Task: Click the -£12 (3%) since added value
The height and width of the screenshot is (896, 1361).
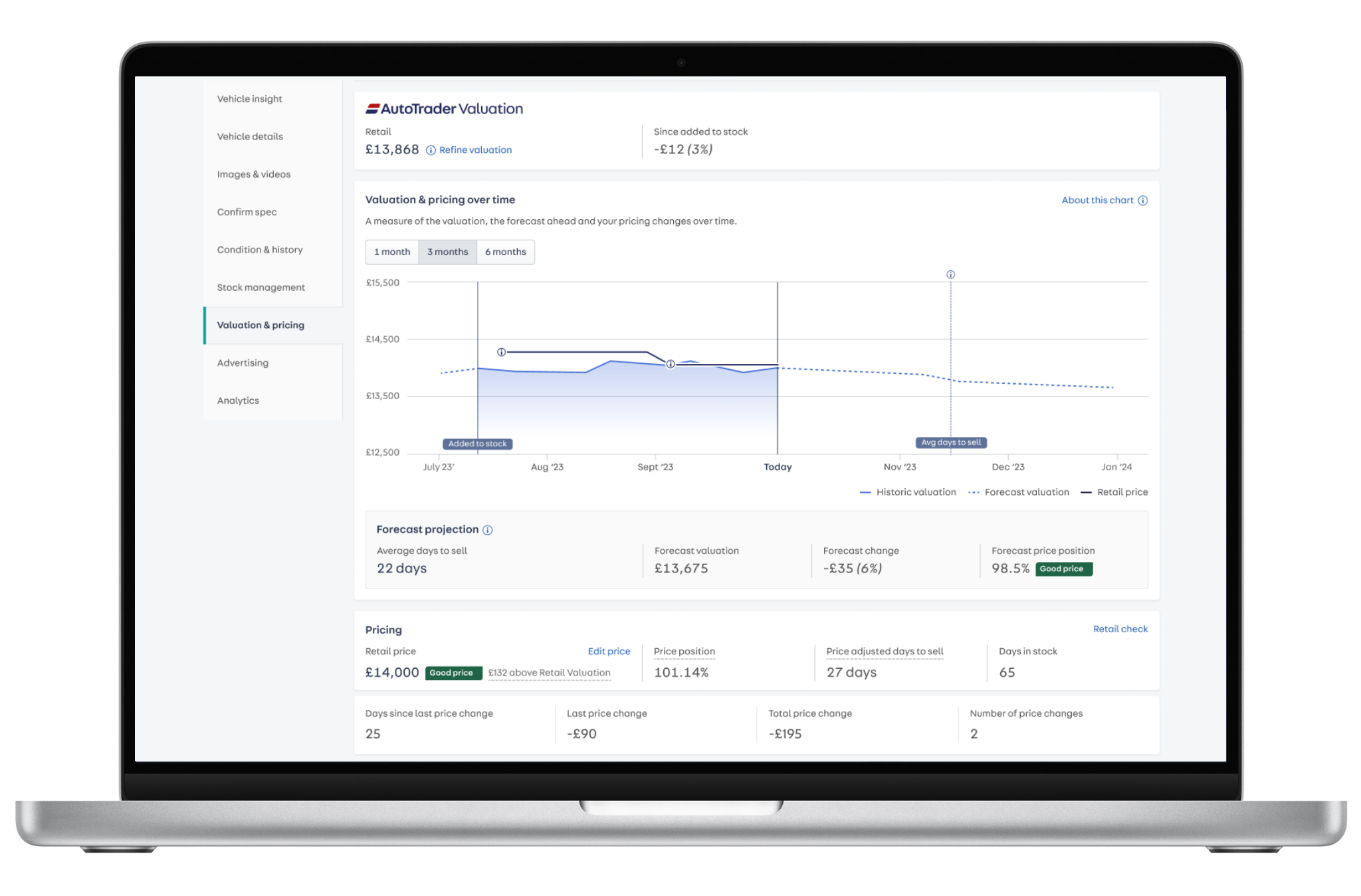Action: pos(682,149)
